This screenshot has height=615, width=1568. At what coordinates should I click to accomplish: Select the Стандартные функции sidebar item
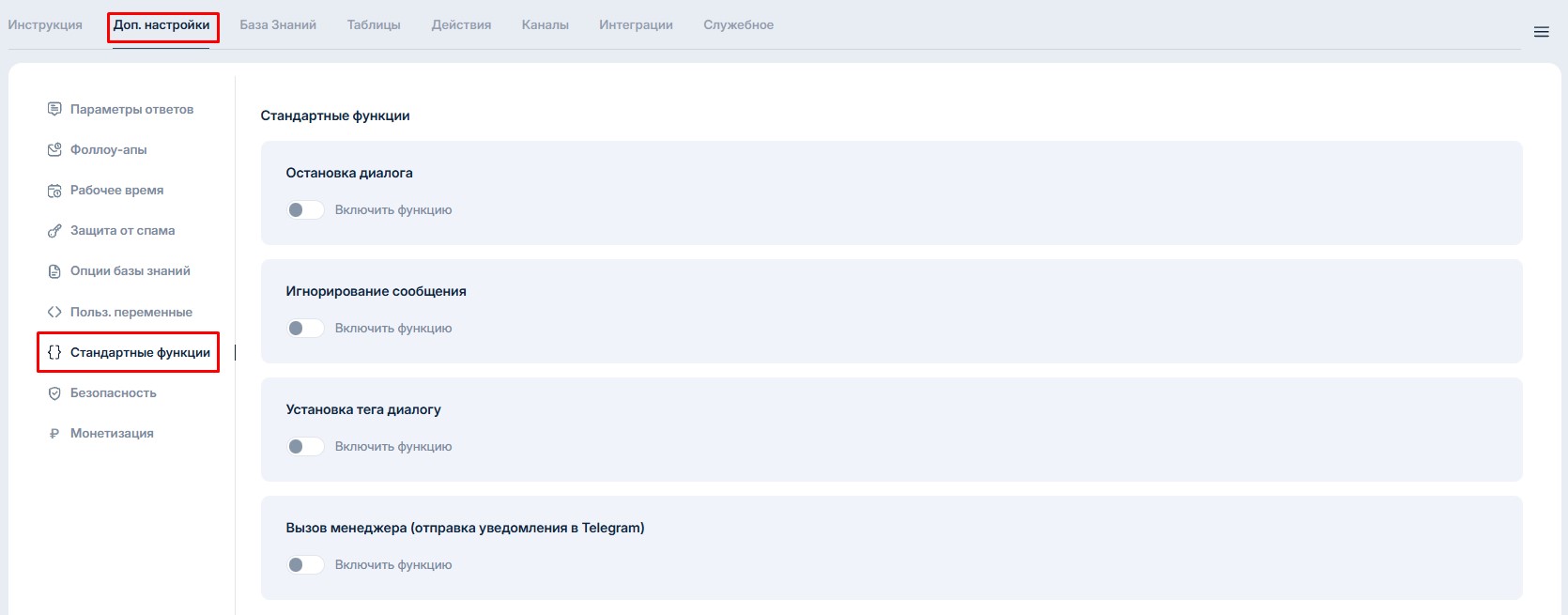click(140, 353)
